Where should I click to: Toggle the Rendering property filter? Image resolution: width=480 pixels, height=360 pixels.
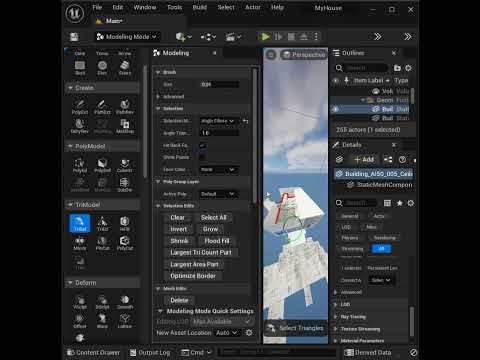coord(384,238)
